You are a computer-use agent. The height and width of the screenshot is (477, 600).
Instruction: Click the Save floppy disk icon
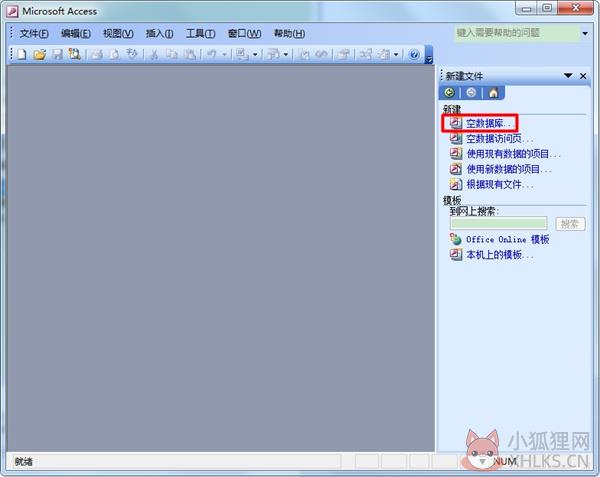57,55
